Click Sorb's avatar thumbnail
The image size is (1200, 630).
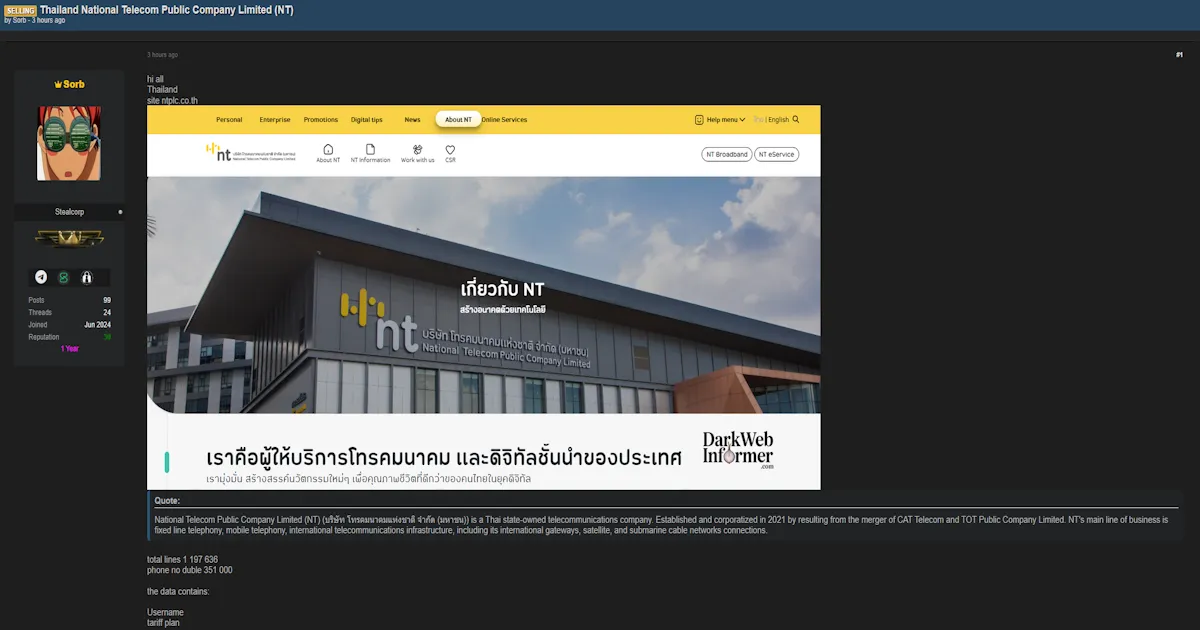click(x=69, y=143)
